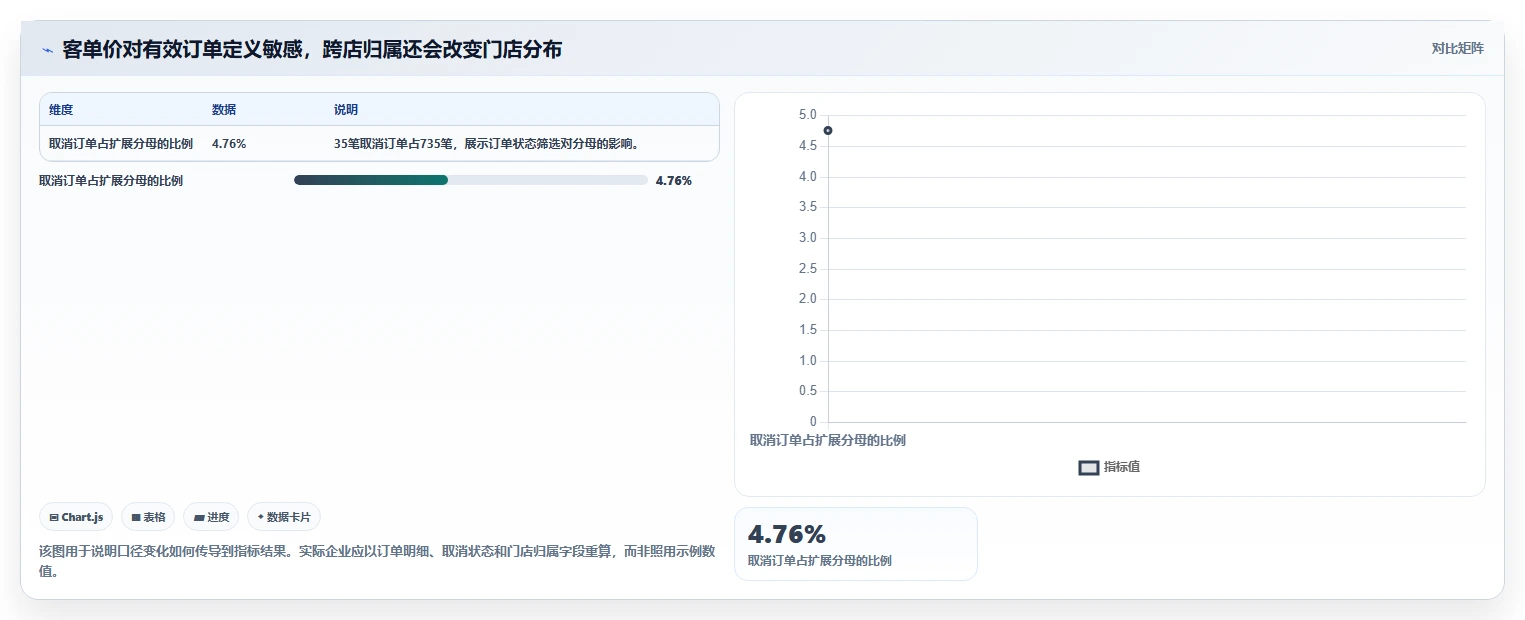Click the chart data point near 4.76
This screenshot has width=1525, height=620.
pyautogui.click(x=828, y=131)
